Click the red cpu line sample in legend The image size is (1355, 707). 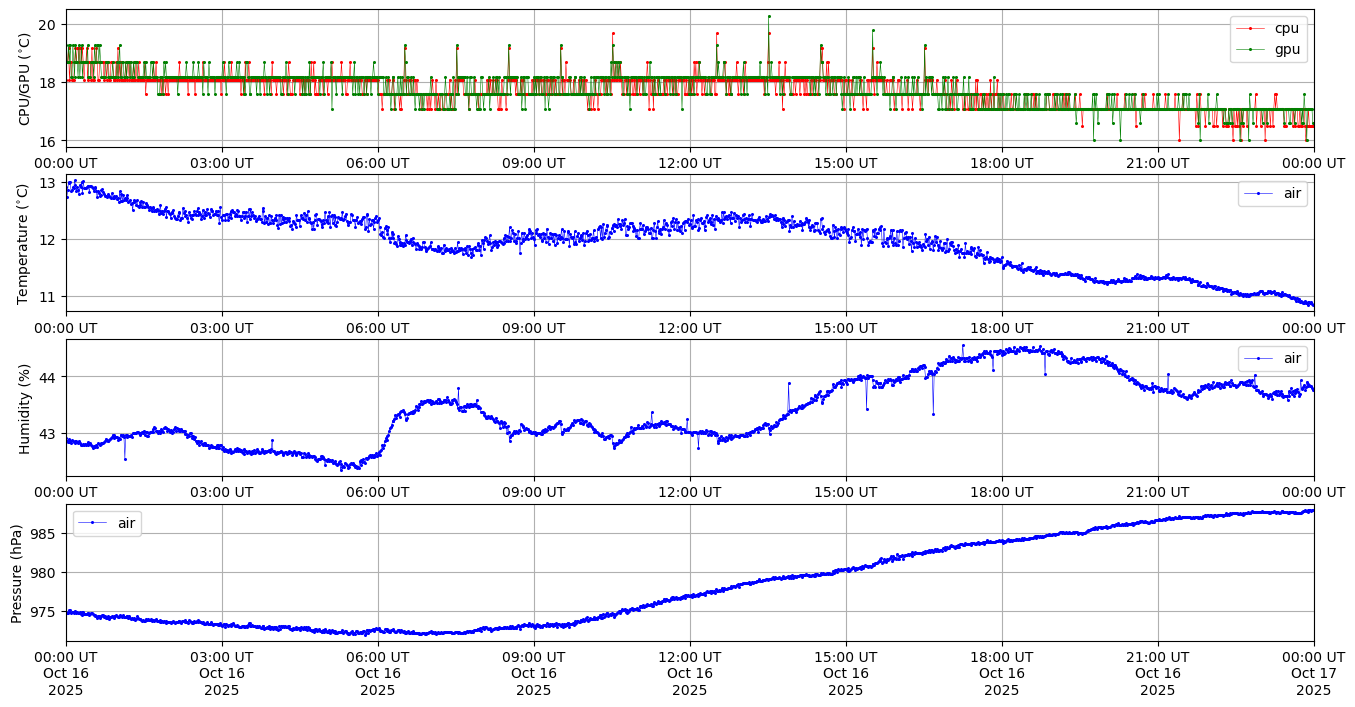(x=1250, y=28)
